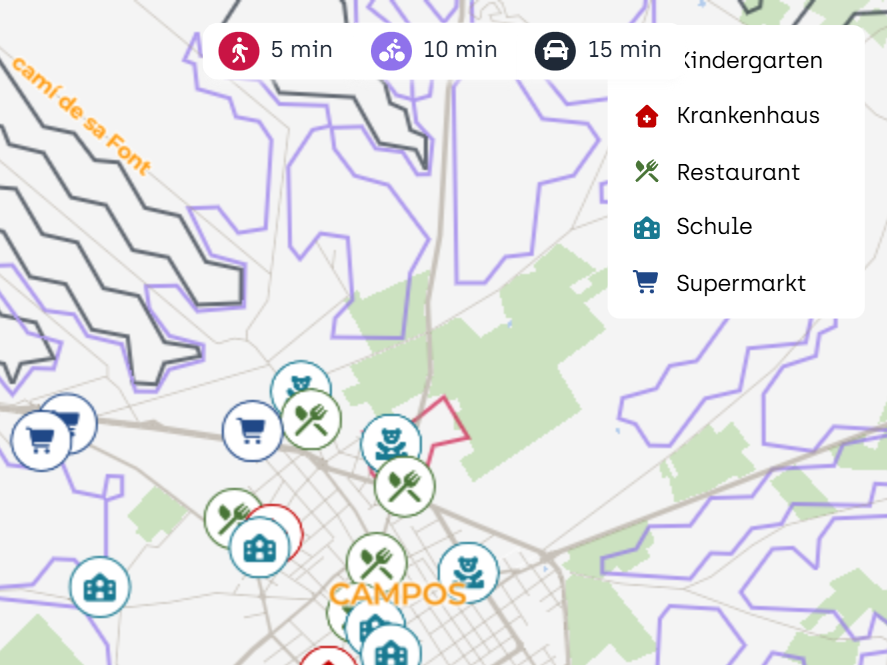Click the teal school building legend icon
The width and height of the screenshot is (887, 665).
tap(647, 227)
